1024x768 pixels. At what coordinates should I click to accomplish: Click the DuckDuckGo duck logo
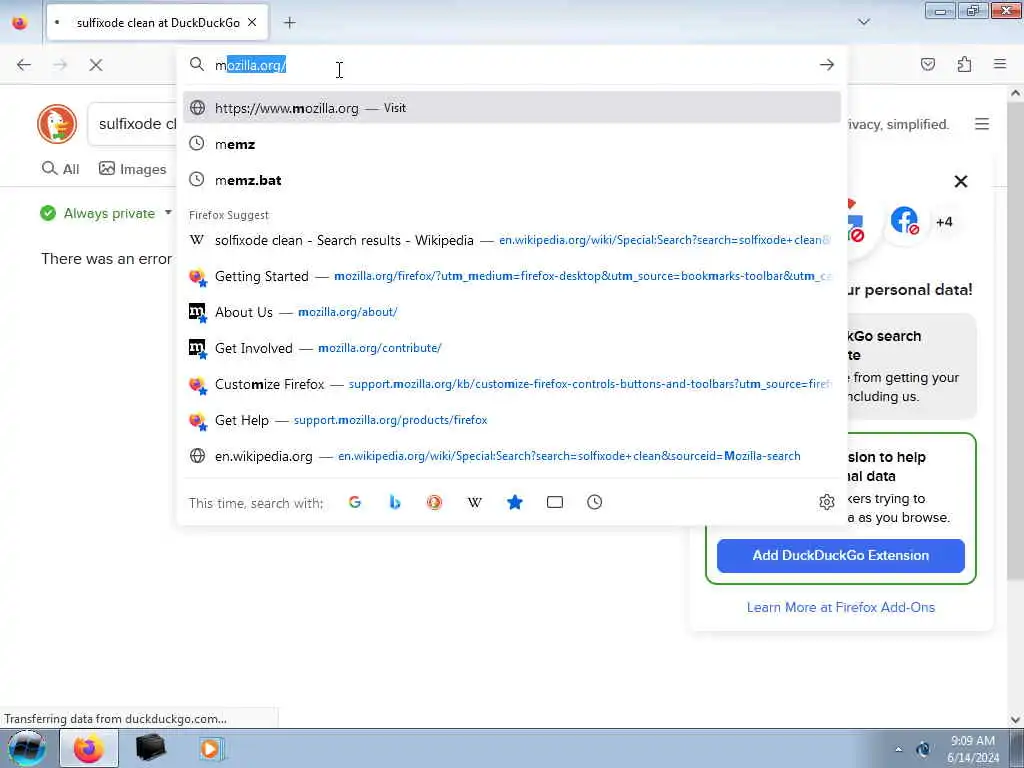57,123
